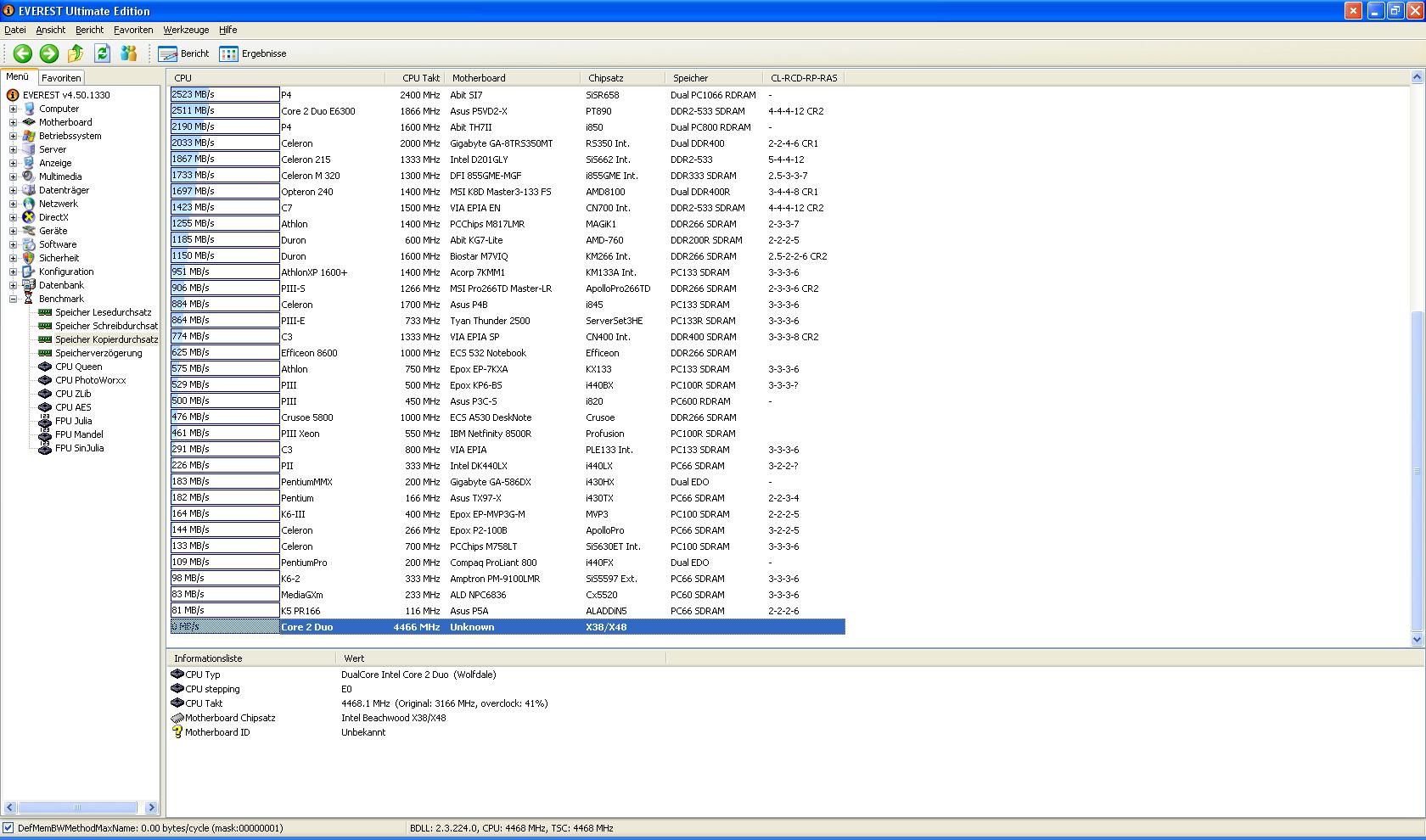Go forward with the green right arrow
1426x840 pixels.
click(49, 53)
